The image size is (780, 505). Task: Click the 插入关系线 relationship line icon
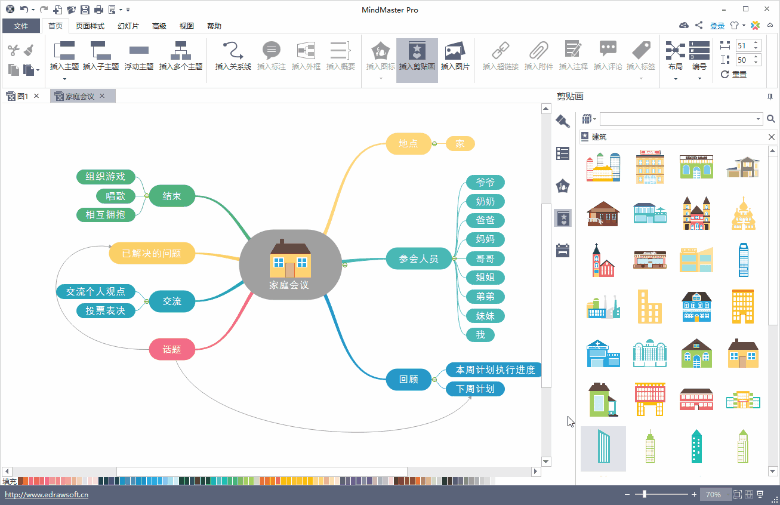233,51
